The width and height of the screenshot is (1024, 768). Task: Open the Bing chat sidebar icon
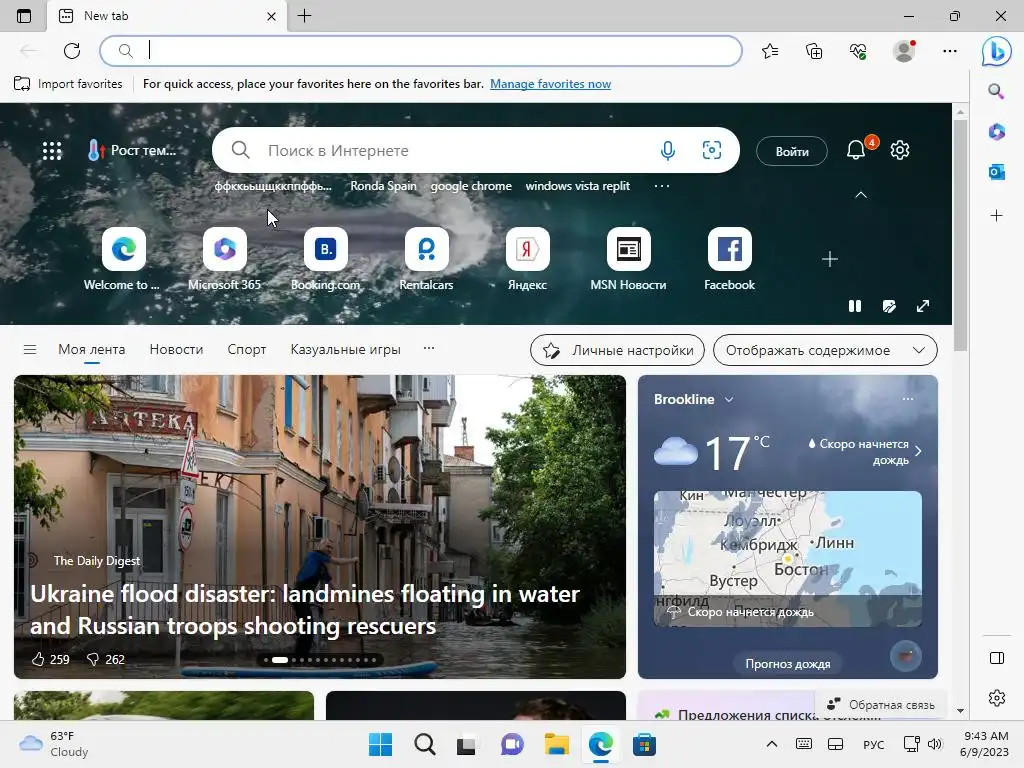(997, 52)
